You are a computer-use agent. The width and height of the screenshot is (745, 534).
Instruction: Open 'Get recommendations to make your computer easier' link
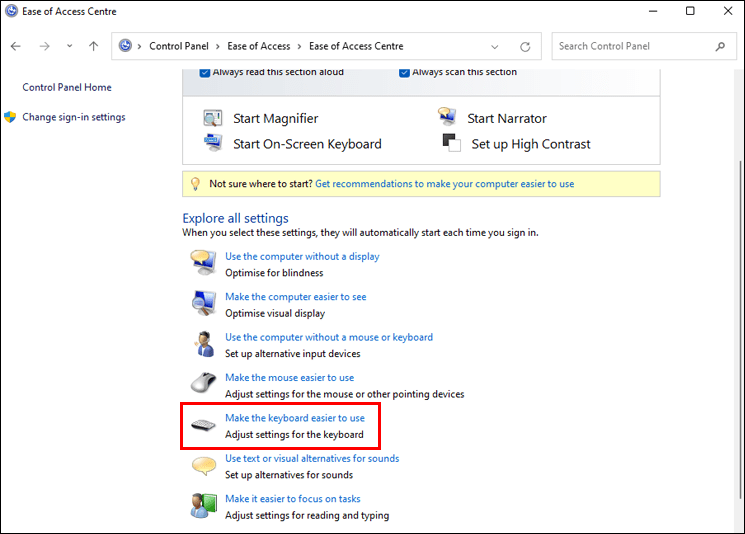pyautogui.click(x=444, y=184)
